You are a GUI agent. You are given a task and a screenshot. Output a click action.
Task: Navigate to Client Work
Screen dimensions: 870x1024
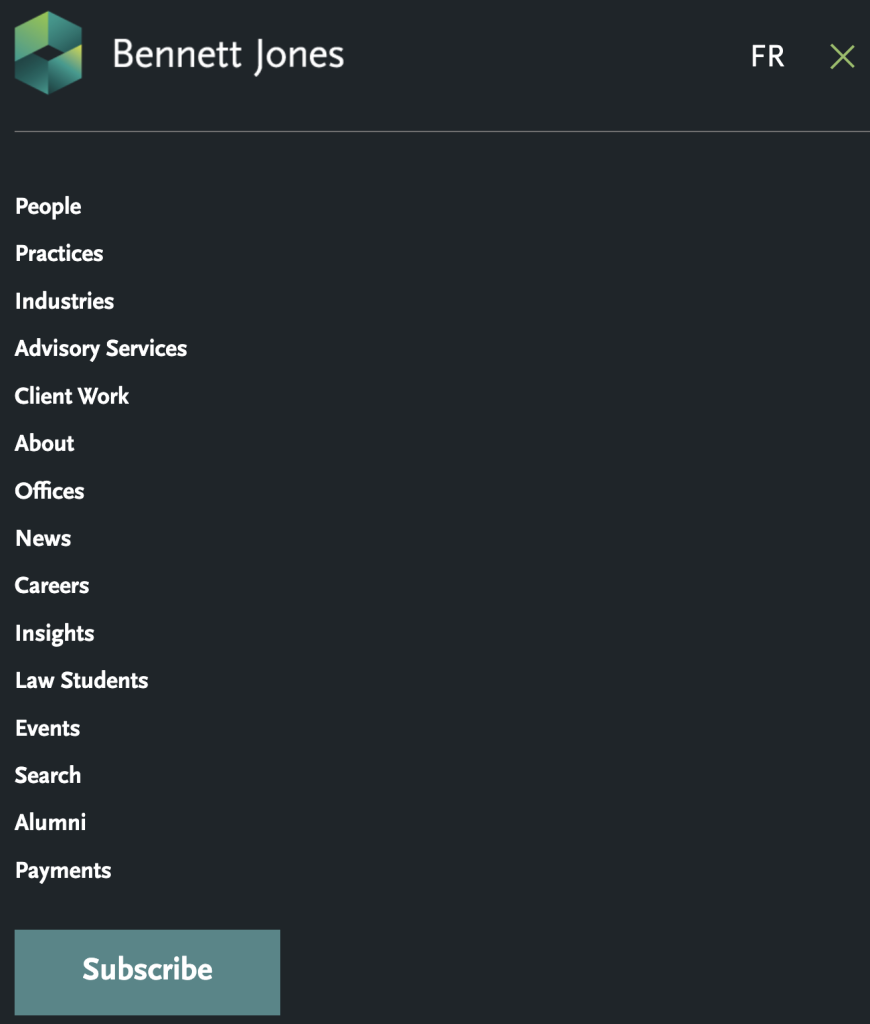(72, 396)
